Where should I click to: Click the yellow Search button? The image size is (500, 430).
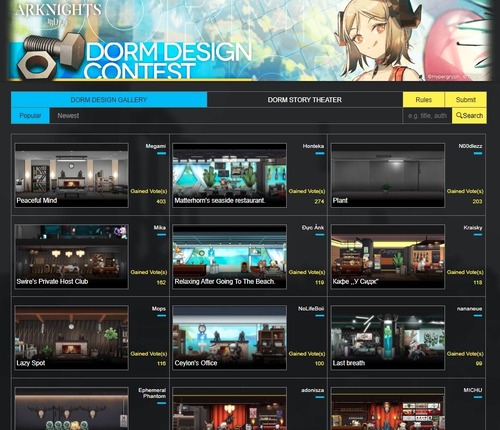pos(469,116)
